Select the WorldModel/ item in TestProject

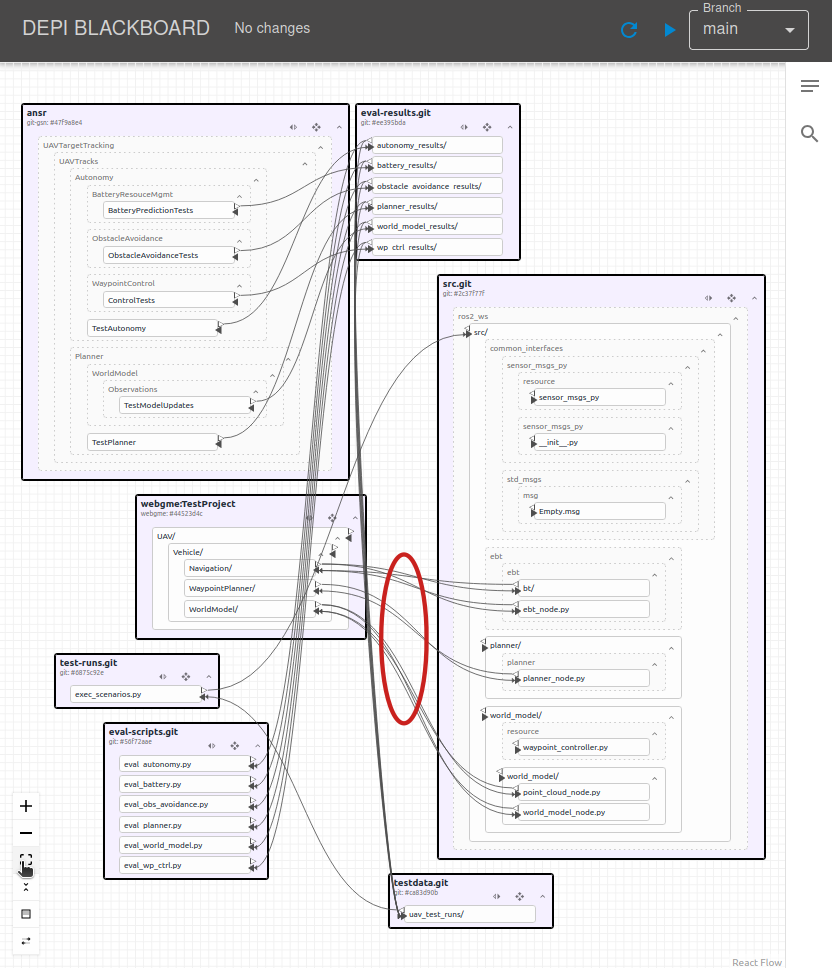[x=252, y=609]
